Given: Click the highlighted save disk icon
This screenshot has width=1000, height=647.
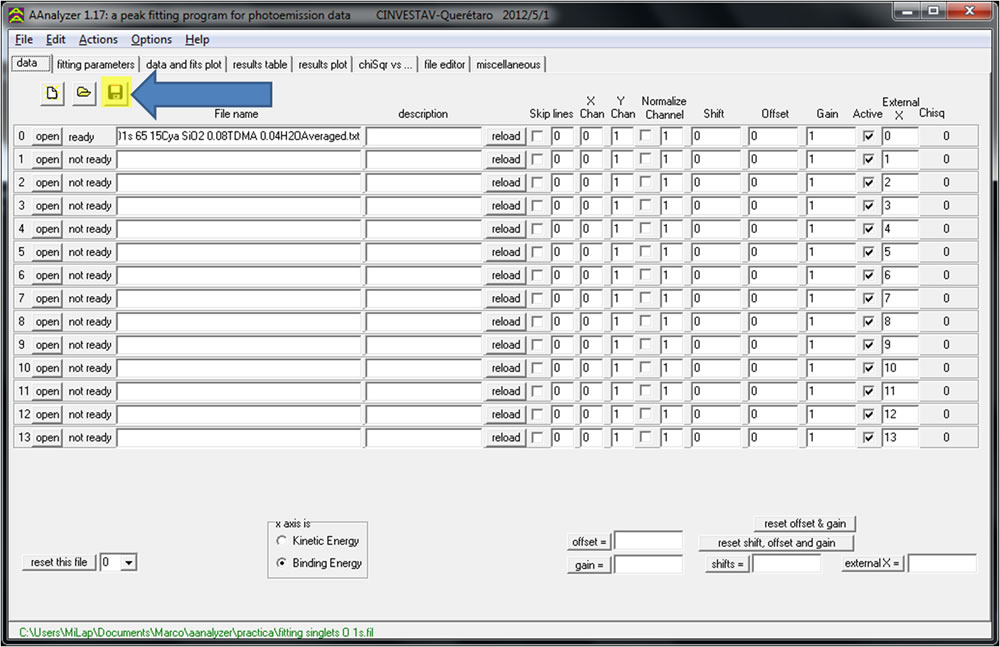Looking at the screenshot, I should coord(115,93).
